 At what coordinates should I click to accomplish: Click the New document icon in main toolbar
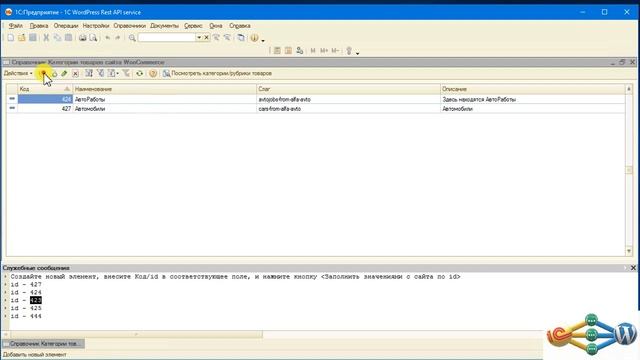[11, 38]
